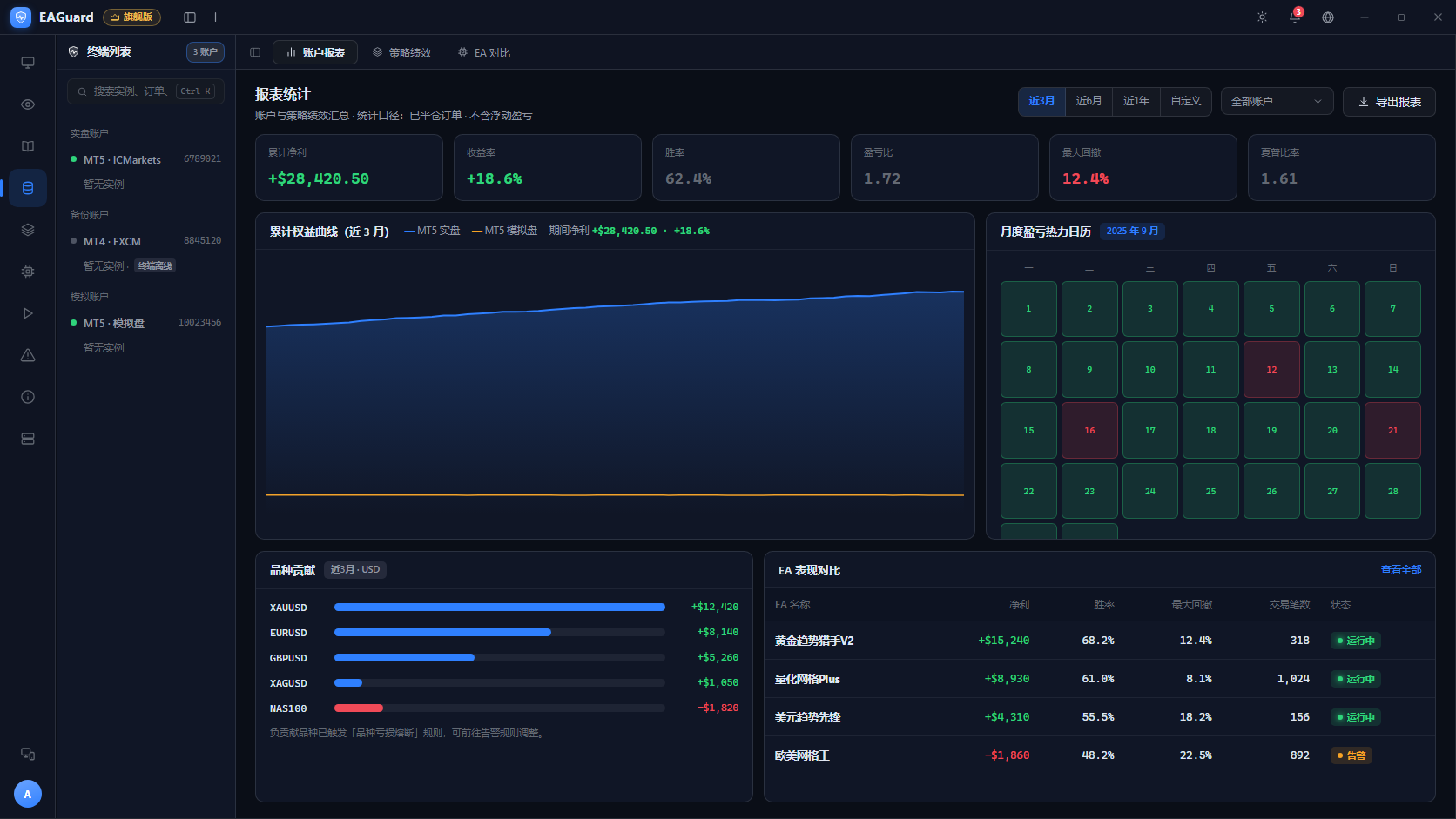The width and height of the screenshot is (1456, 819).
Task: Open the 2025年9月 month selector
Action: point(1132,232)
